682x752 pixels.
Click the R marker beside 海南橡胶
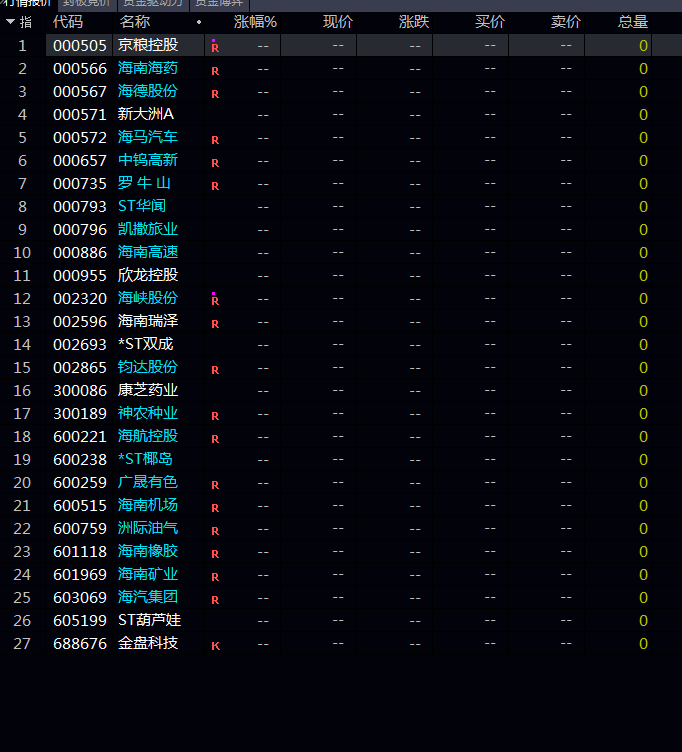[x=215, y=554]
